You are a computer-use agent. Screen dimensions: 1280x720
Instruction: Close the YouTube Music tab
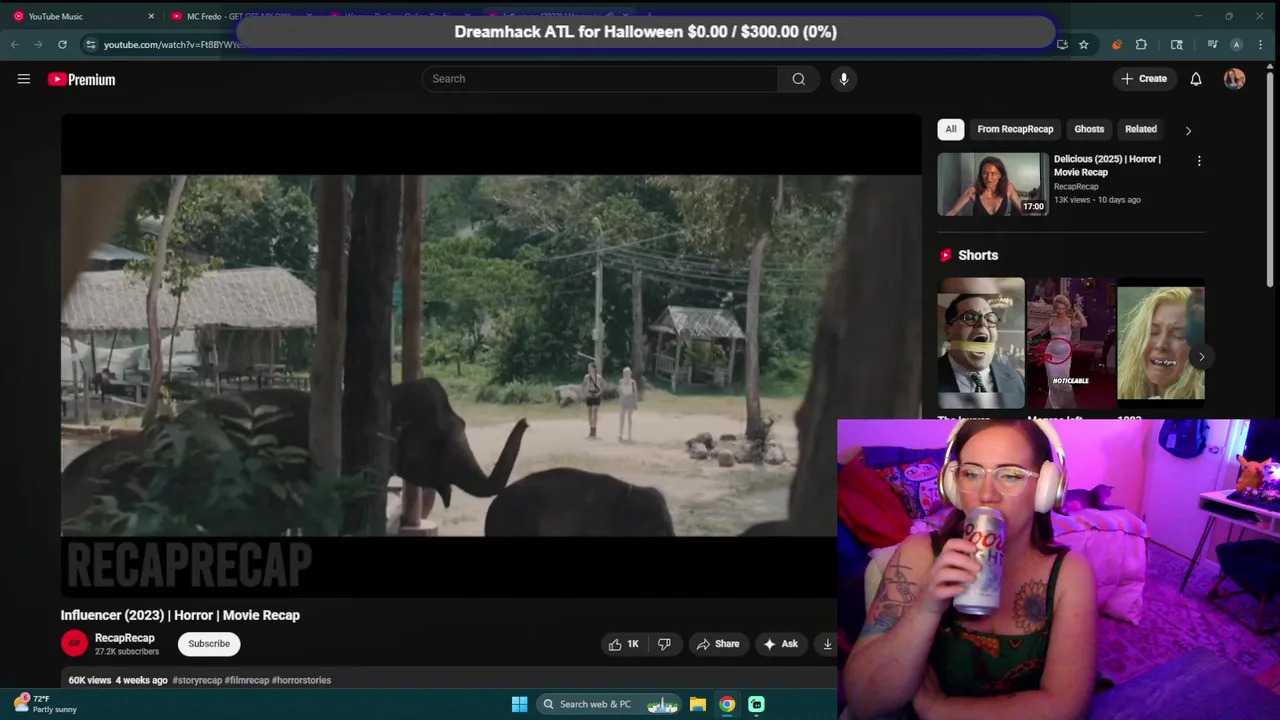click(x=151, y=16)
